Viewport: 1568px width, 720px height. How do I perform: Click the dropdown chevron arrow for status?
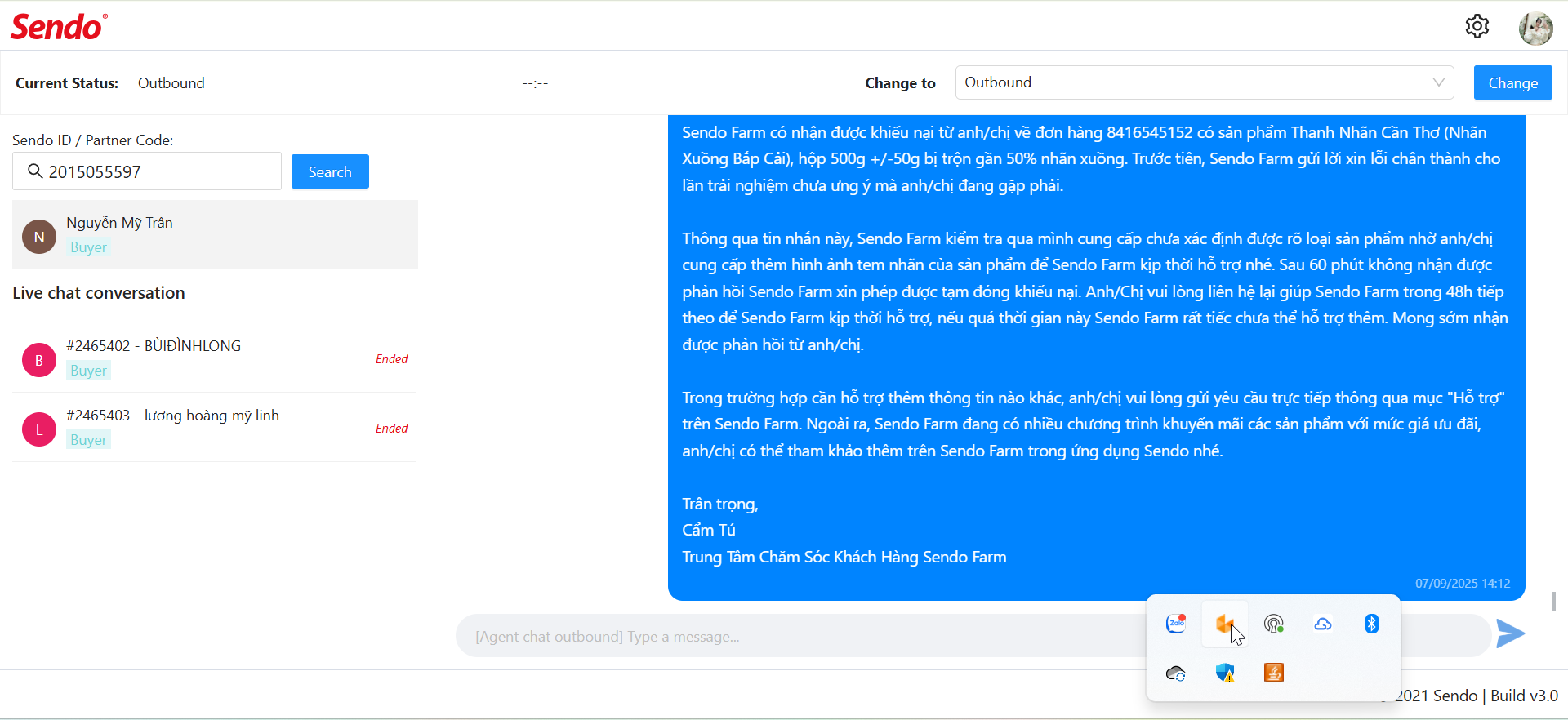[x=1439, y=82]
